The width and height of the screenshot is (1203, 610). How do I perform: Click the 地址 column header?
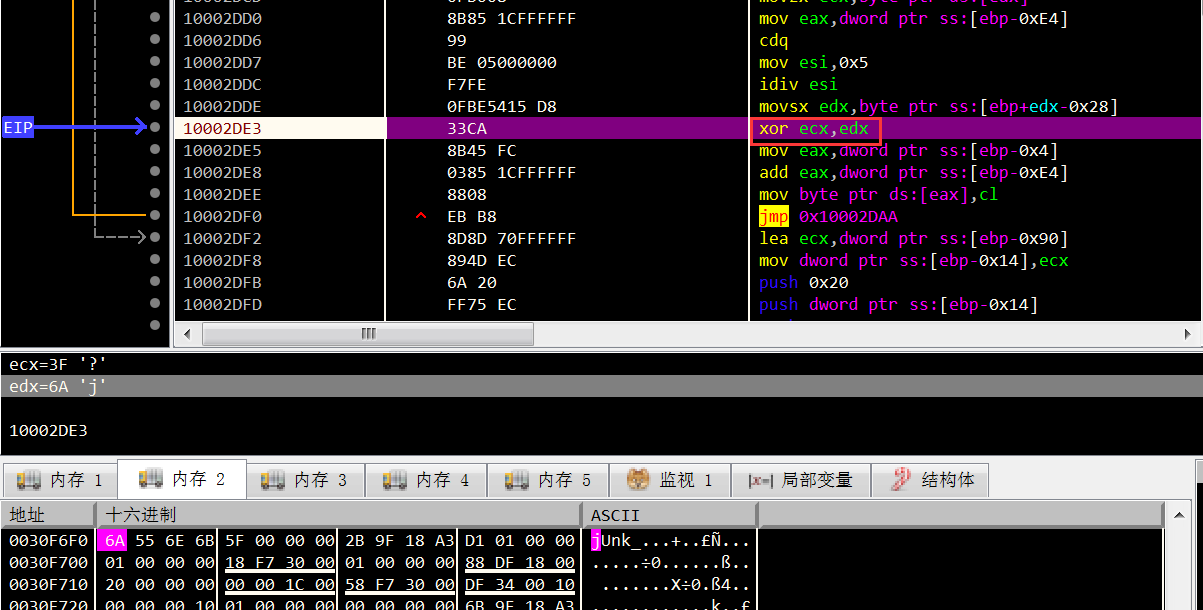tap(48, 514)
